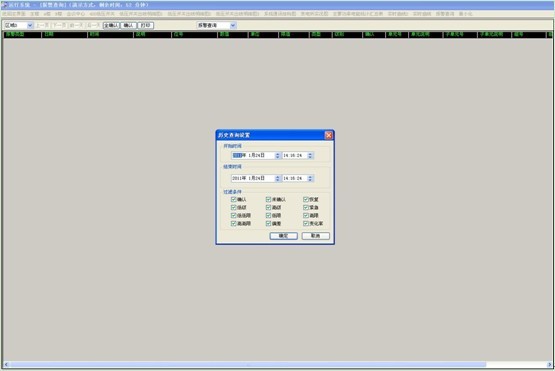Image resolution: width=555 pixels, height=371 pixels.
Task: Uncheck the 未确认 filter checkbox
Action: coord(268,199)
